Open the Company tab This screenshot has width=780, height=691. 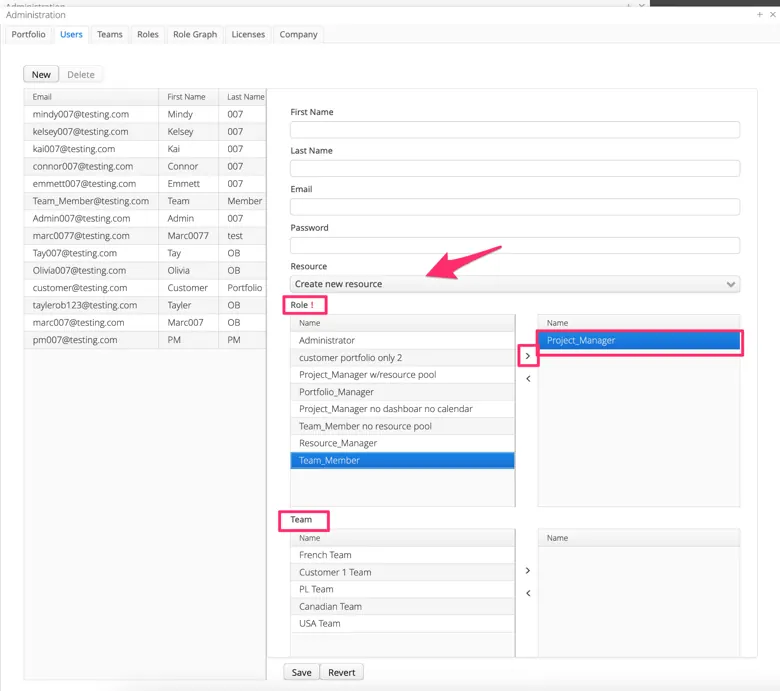[298, 34]
